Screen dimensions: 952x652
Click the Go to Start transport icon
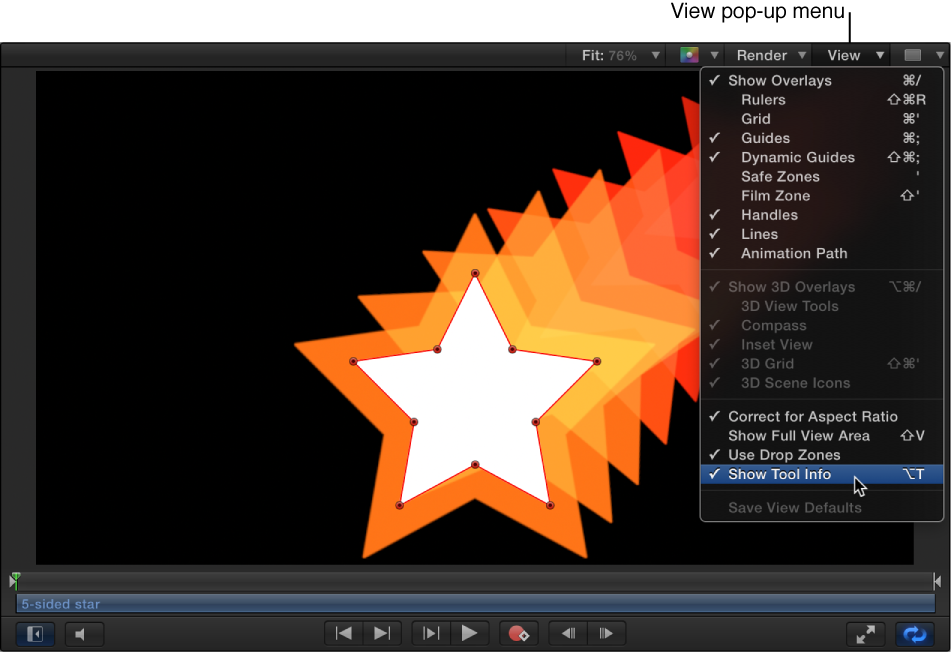[343, 633]
